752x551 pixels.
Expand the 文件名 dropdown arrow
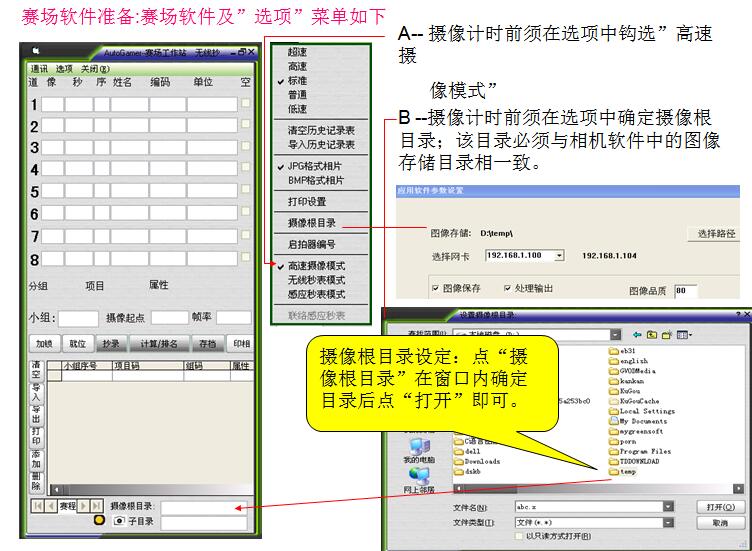coord(669,506)
